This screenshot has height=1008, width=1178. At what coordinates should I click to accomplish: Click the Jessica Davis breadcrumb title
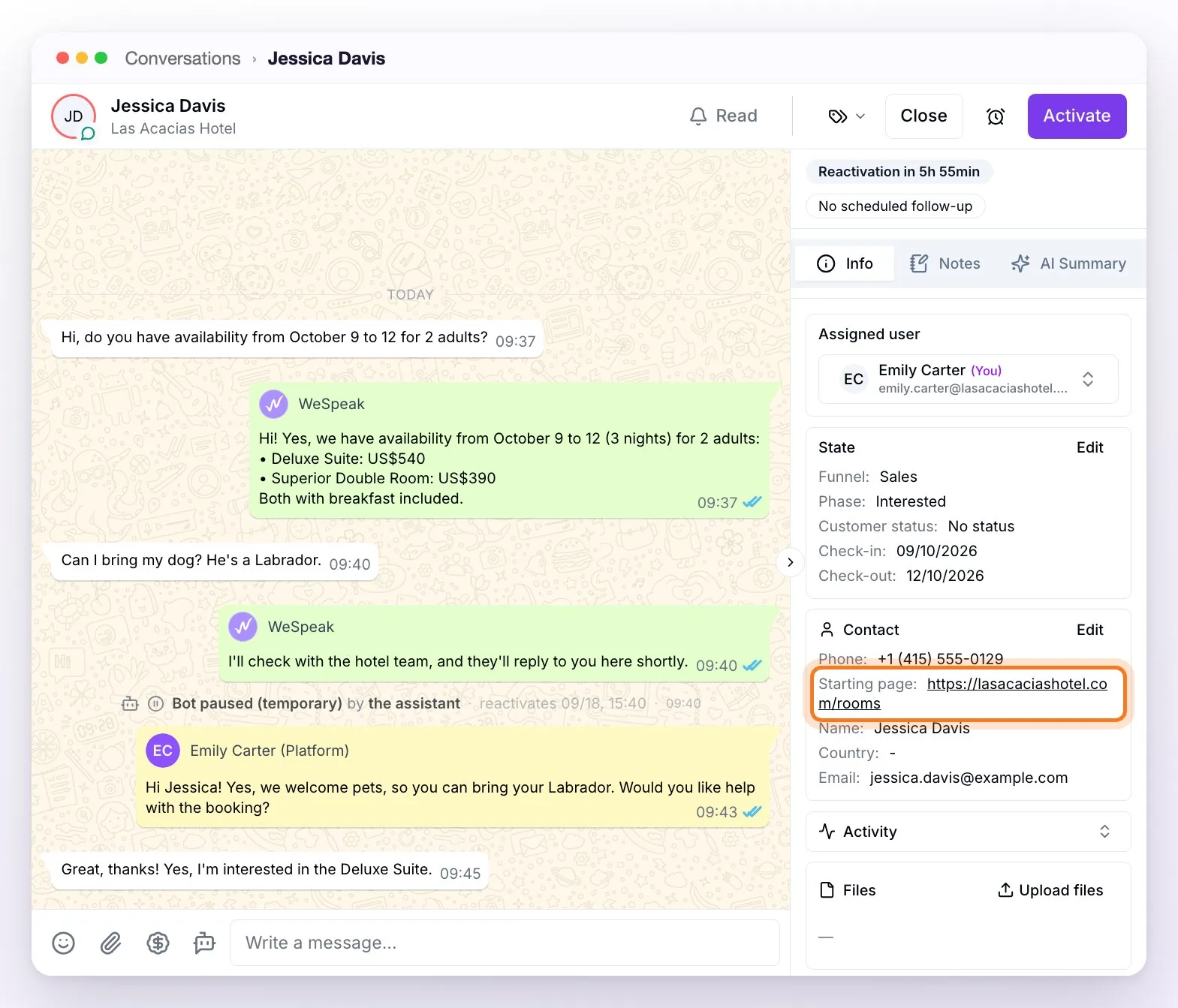[327, 59]
